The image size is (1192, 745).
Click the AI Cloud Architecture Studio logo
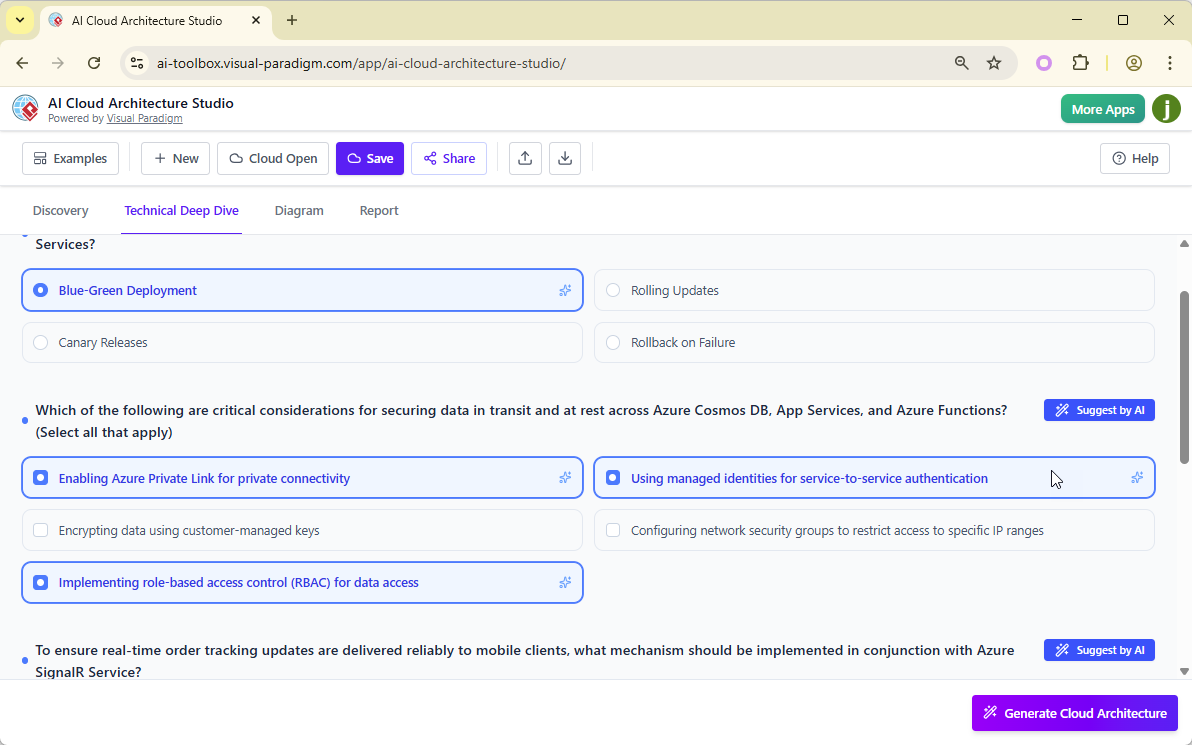(x=25, y=108)
